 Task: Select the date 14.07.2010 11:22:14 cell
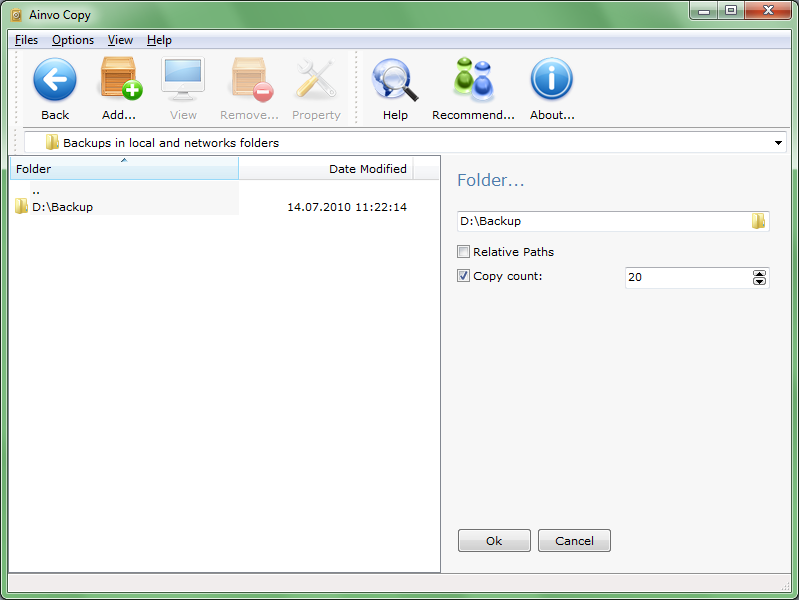[347, 207]
